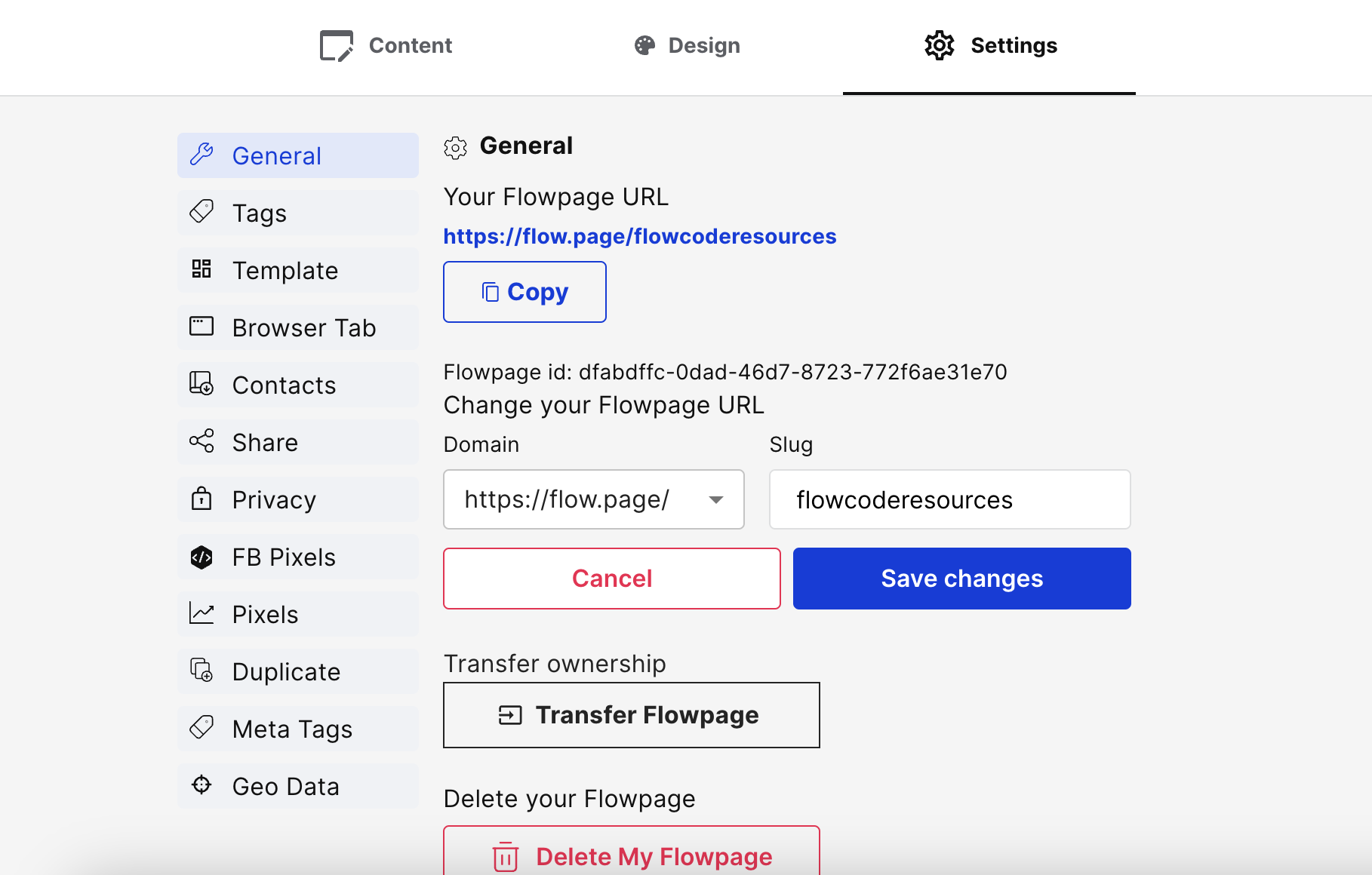Viewport: 1372px width, 875px height.
Task: Select the Pixels chart icon
Action: point(201,613)
